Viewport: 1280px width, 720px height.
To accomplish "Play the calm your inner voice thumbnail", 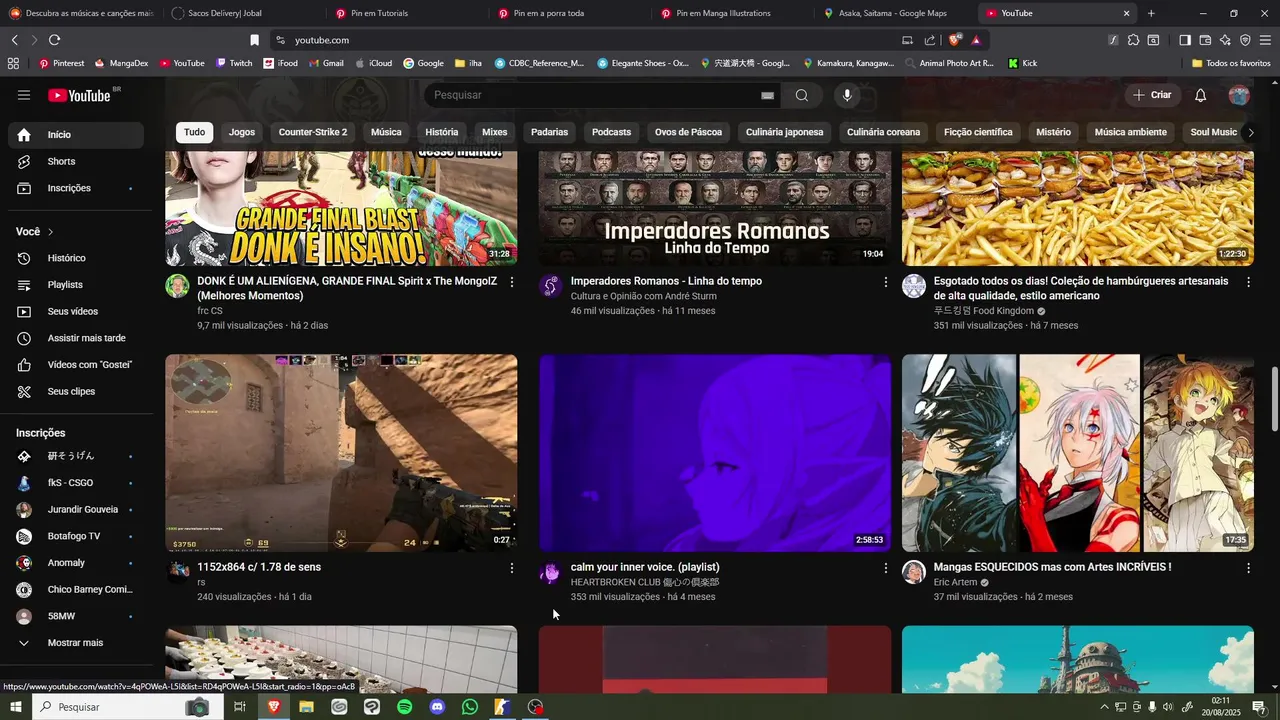I will pos(715,453).
